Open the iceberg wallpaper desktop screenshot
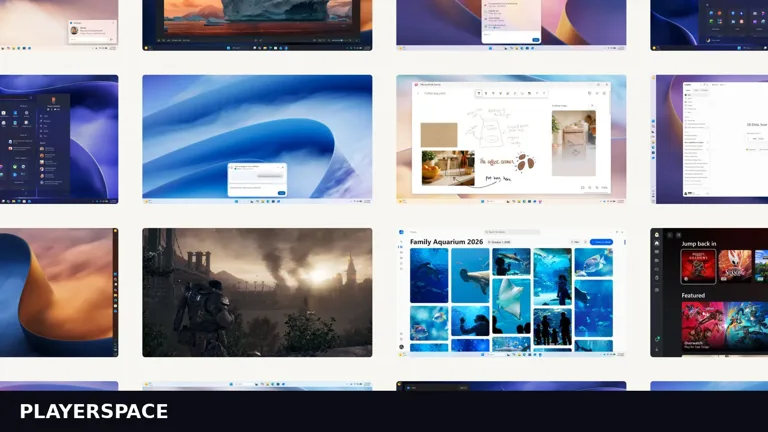768x432 pixels. pyautogui.click(x=257, y=24)
